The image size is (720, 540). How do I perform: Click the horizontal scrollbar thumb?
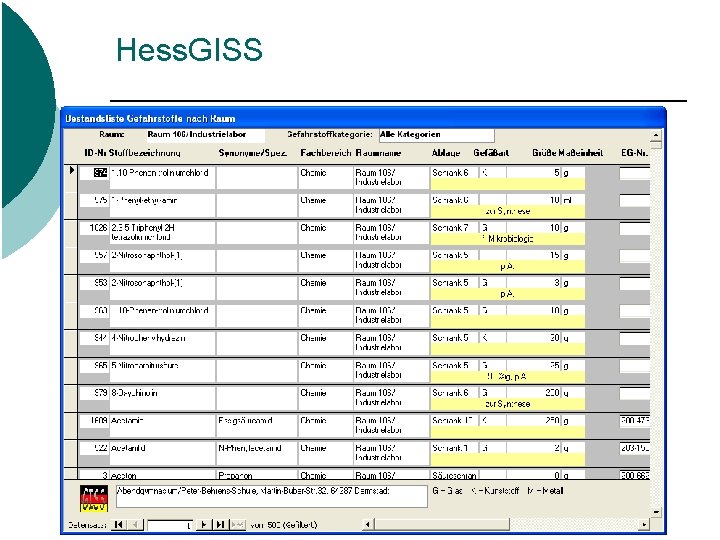click(x=441, y=524)
